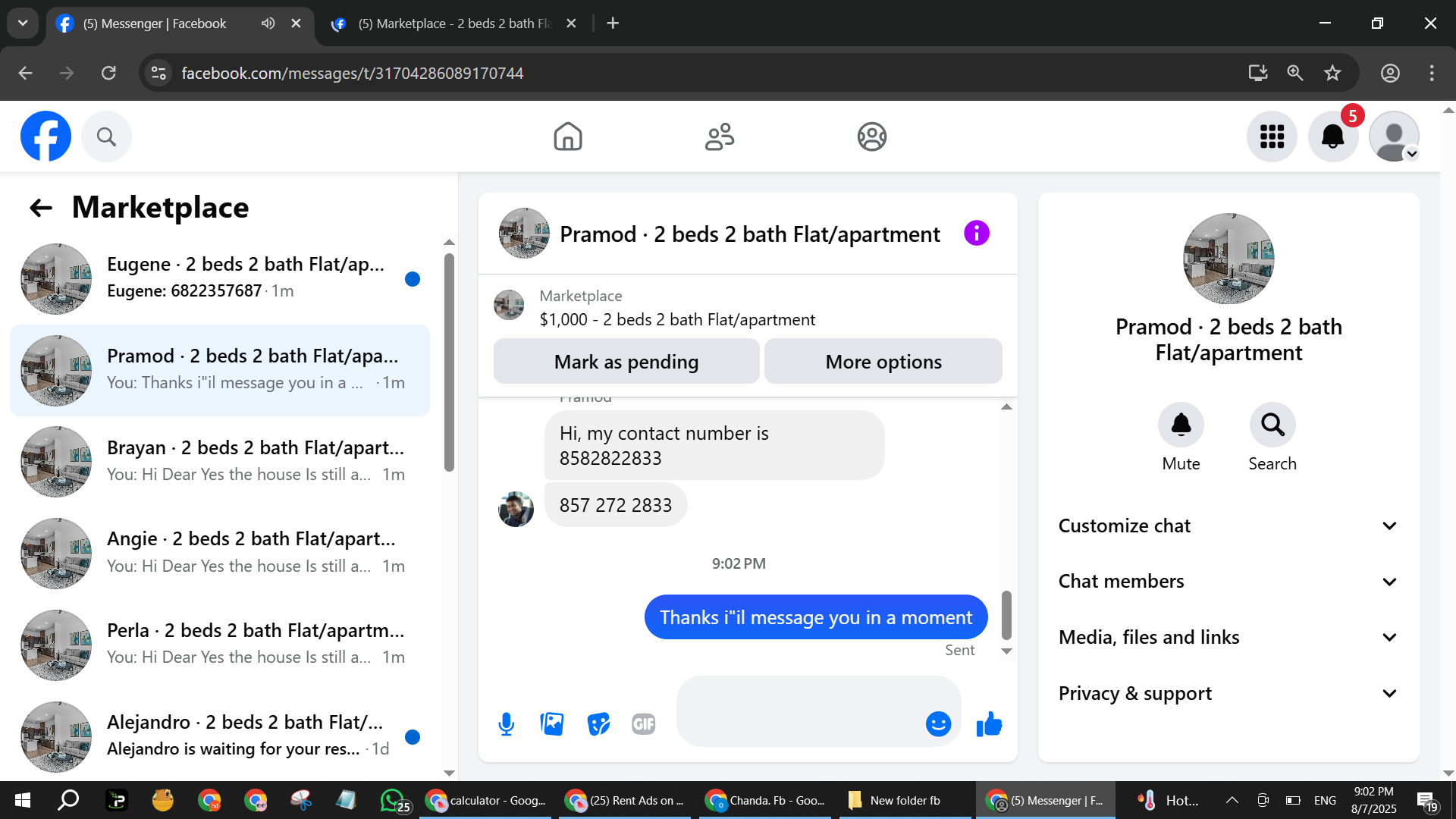Viewport: 1456px width, 819px height.
Task: Attach a photo using the image icon
Action: click(x=552, y=724)
